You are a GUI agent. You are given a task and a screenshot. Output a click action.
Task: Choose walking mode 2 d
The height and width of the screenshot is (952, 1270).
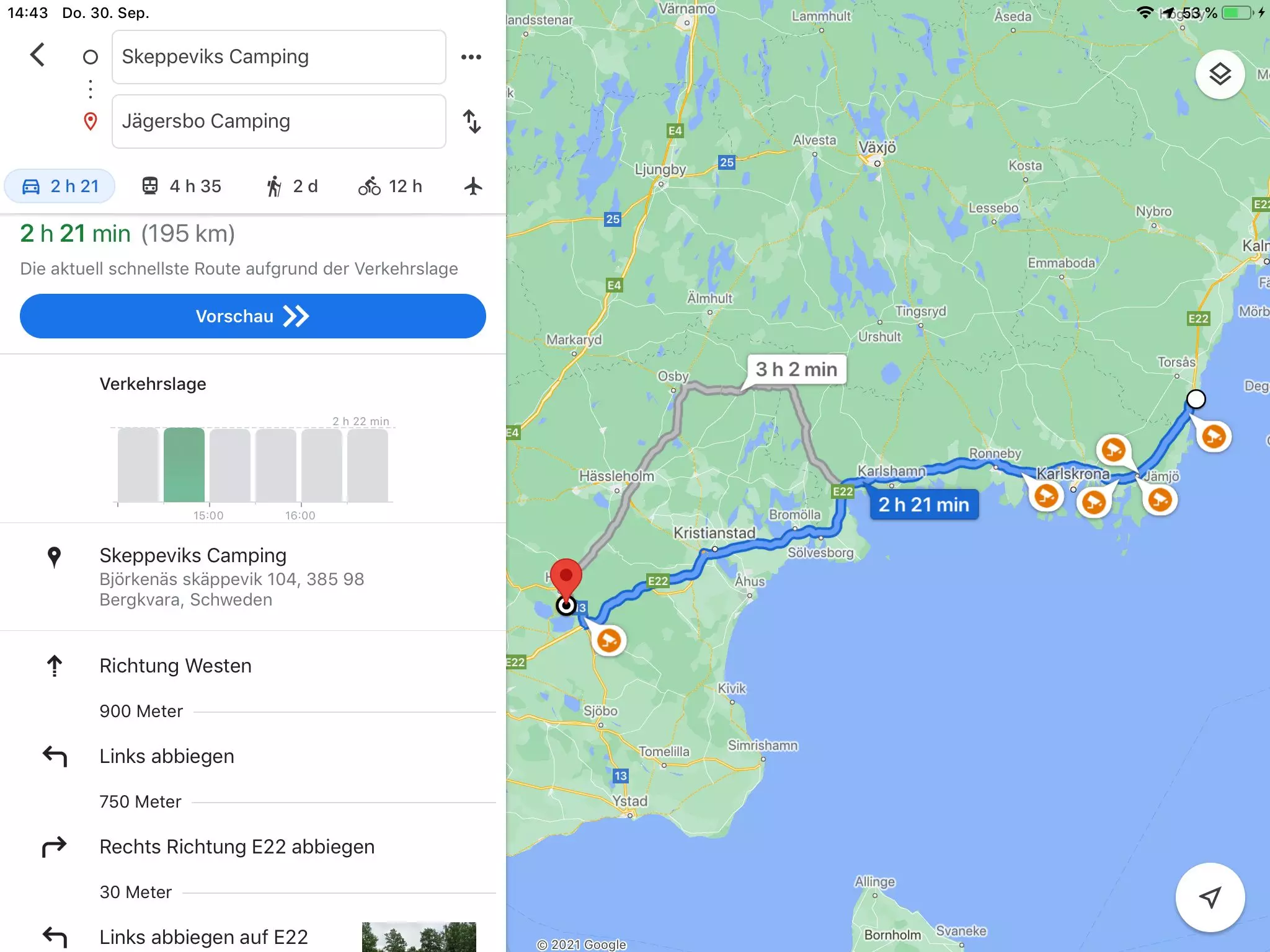(291, 186)
